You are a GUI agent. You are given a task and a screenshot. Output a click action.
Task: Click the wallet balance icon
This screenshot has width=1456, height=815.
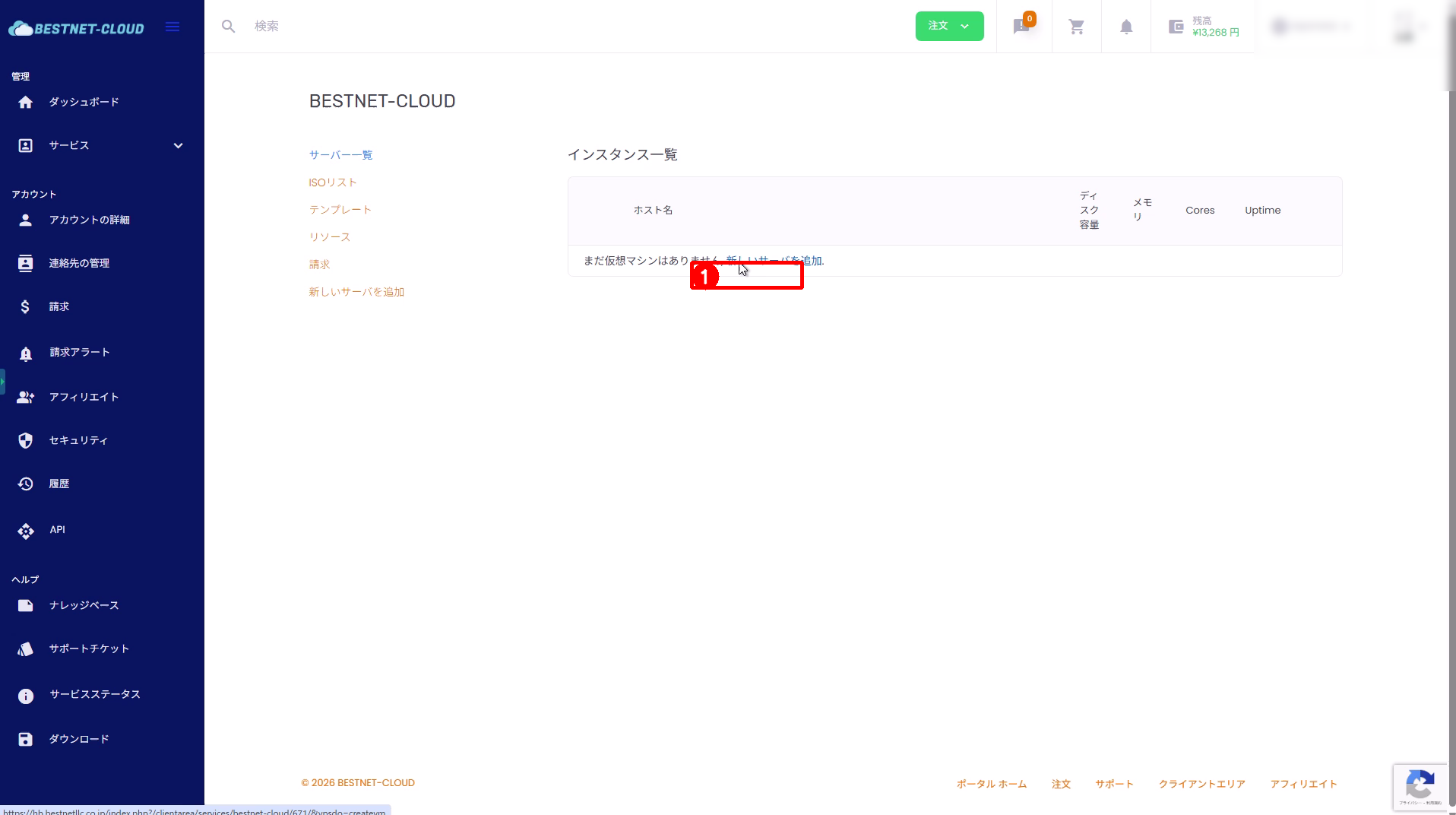pyautogui.click(x=1176, y=27)
